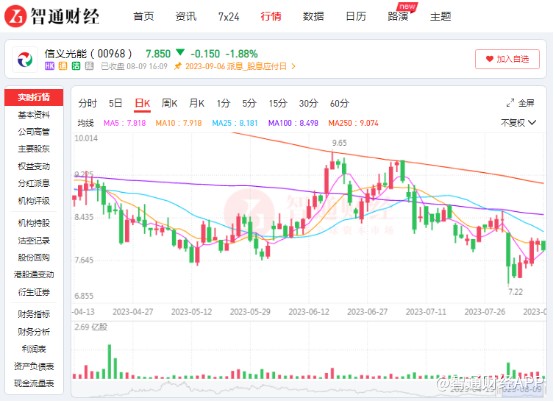Expand the dividend notice chevron arrow
This screenshot has width=554, height=402.
click(293, 66)
